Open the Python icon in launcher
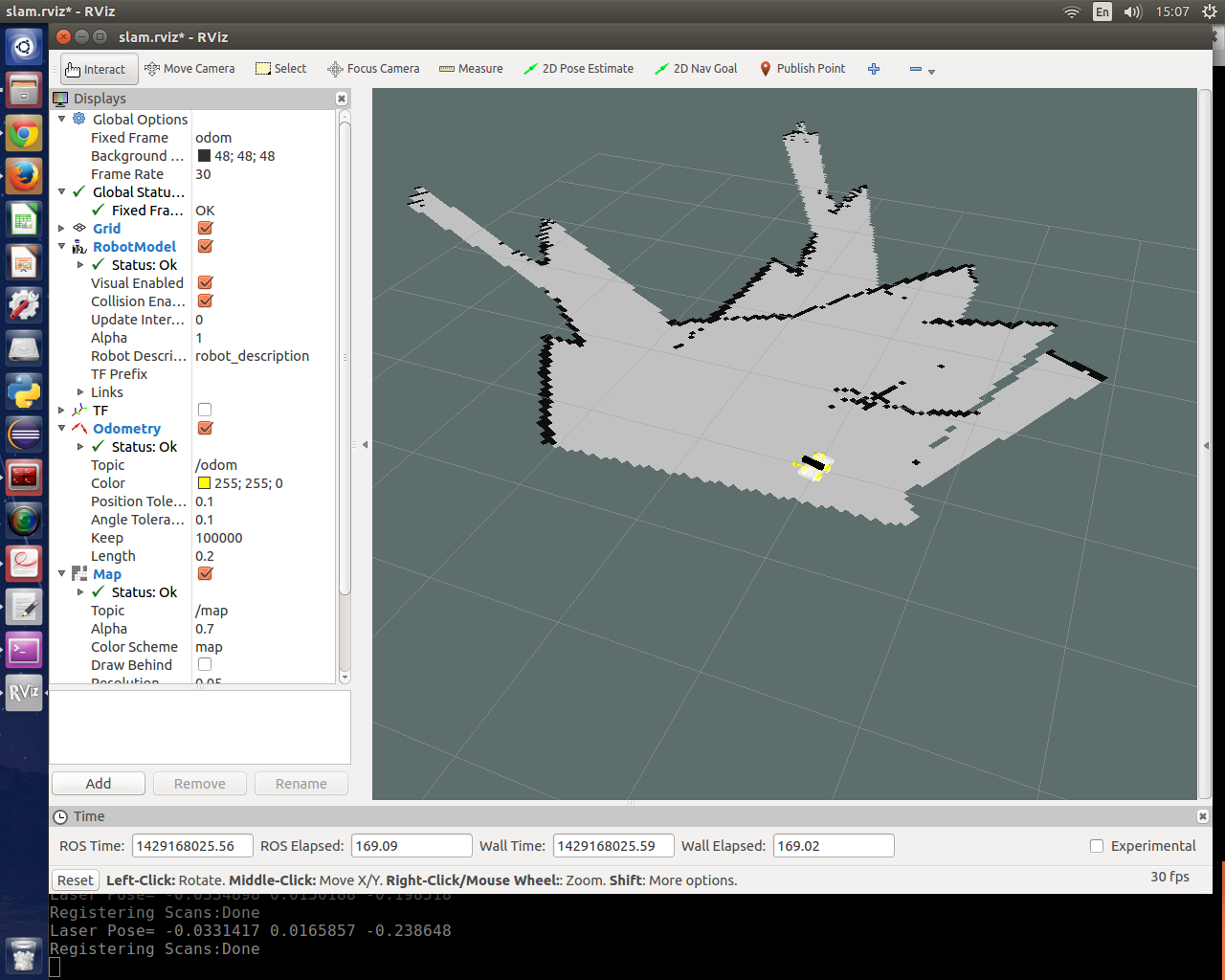Screen dimensions: 1225x980 point(24,391)
